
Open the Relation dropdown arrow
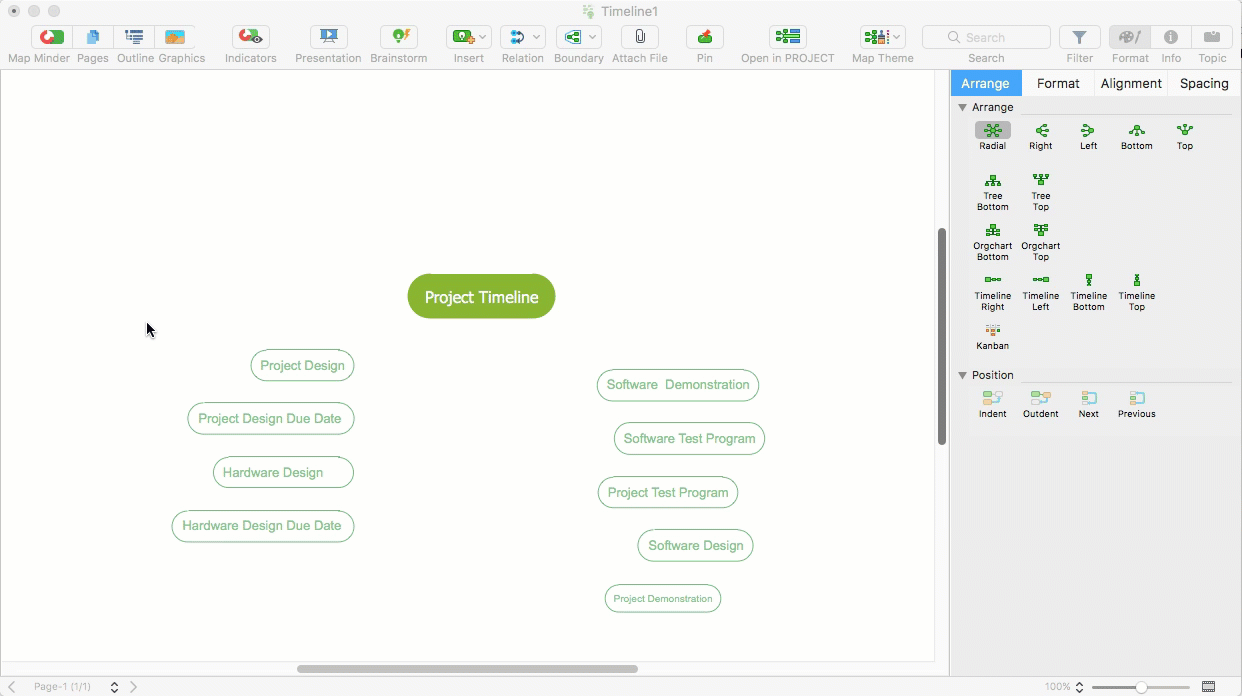tap(537, 37)
